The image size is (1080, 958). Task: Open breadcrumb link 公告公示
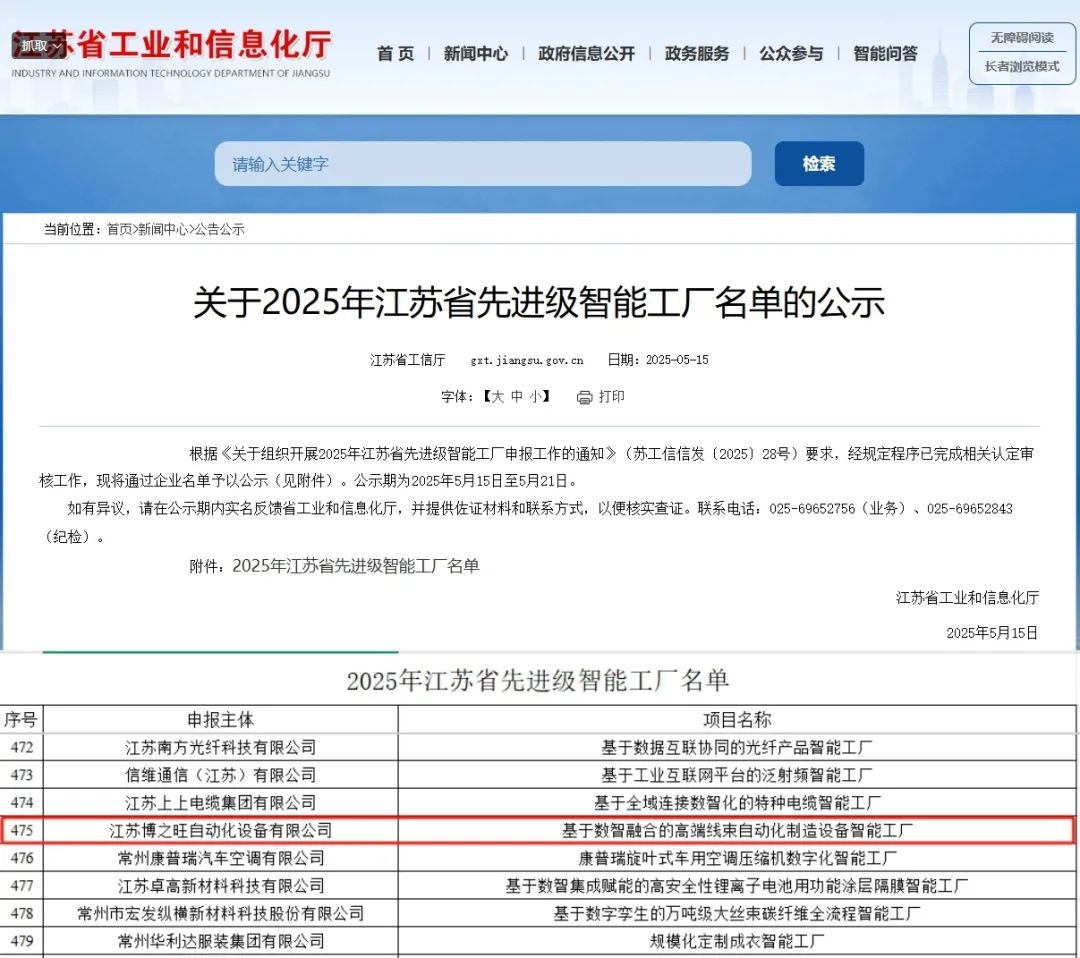219,229
